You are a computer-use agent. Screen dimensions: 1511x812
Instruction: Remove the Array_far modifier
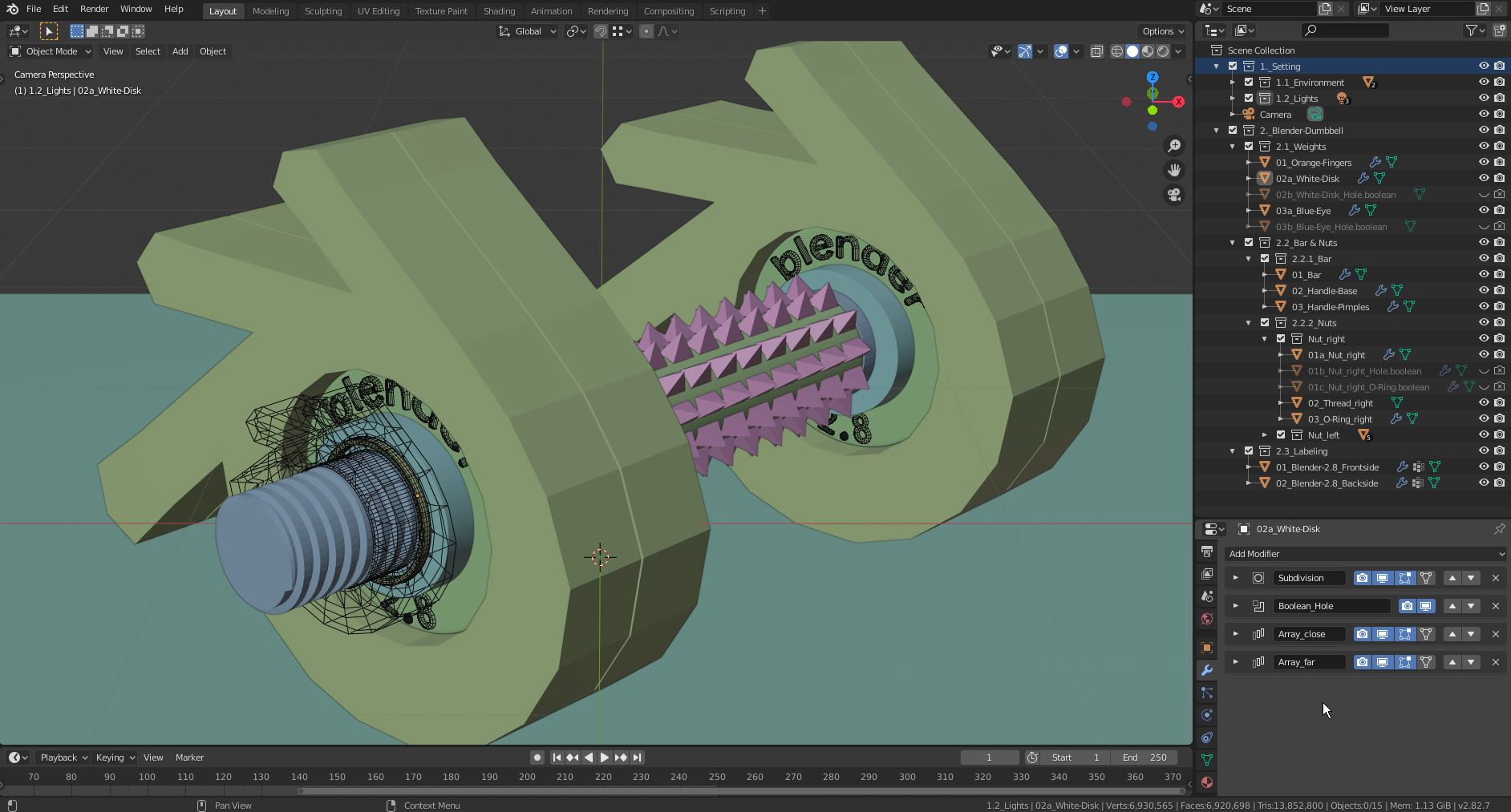tap(1495, 662)
